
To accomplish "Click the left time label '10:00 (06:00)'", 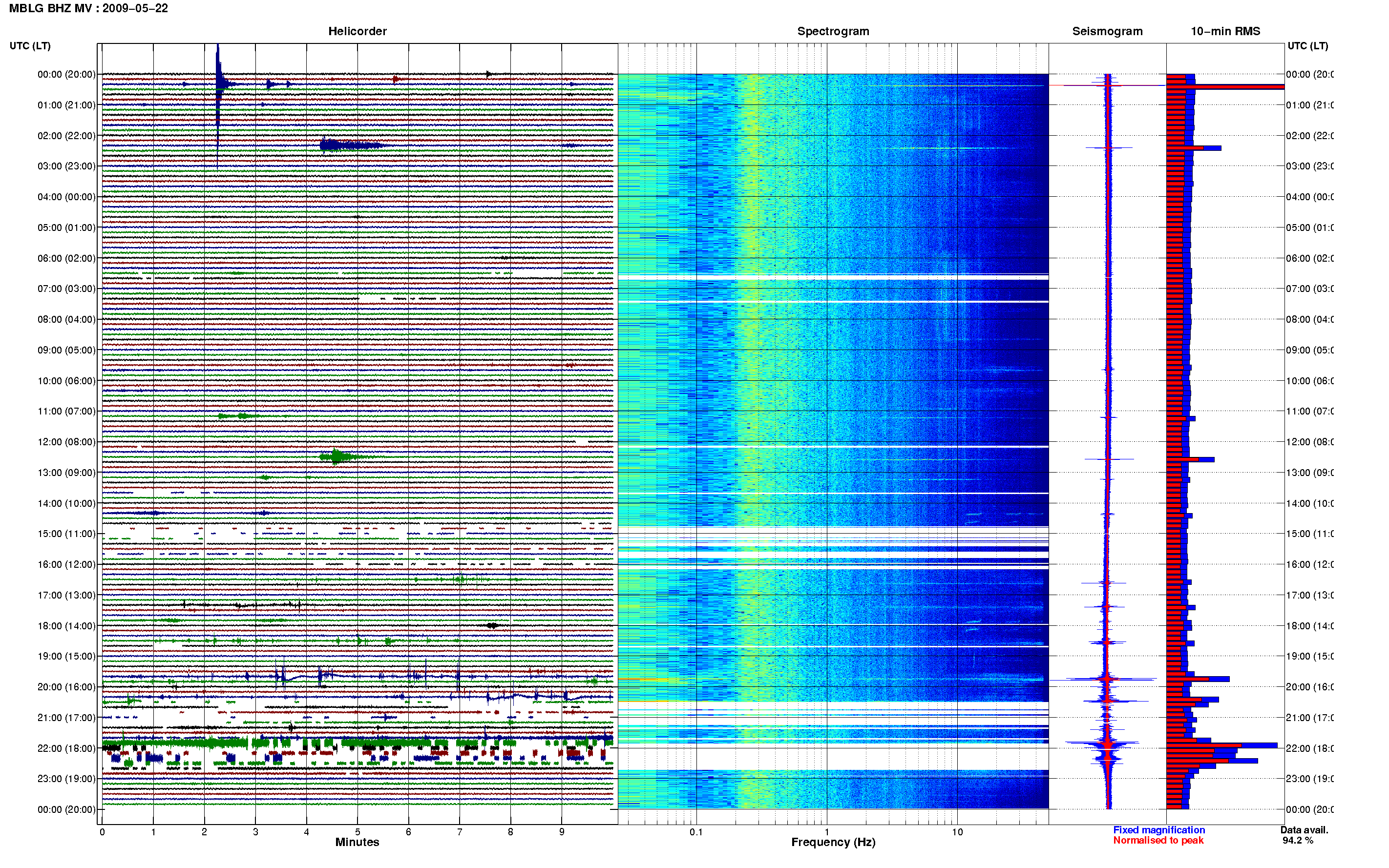I will pos(66,381).
